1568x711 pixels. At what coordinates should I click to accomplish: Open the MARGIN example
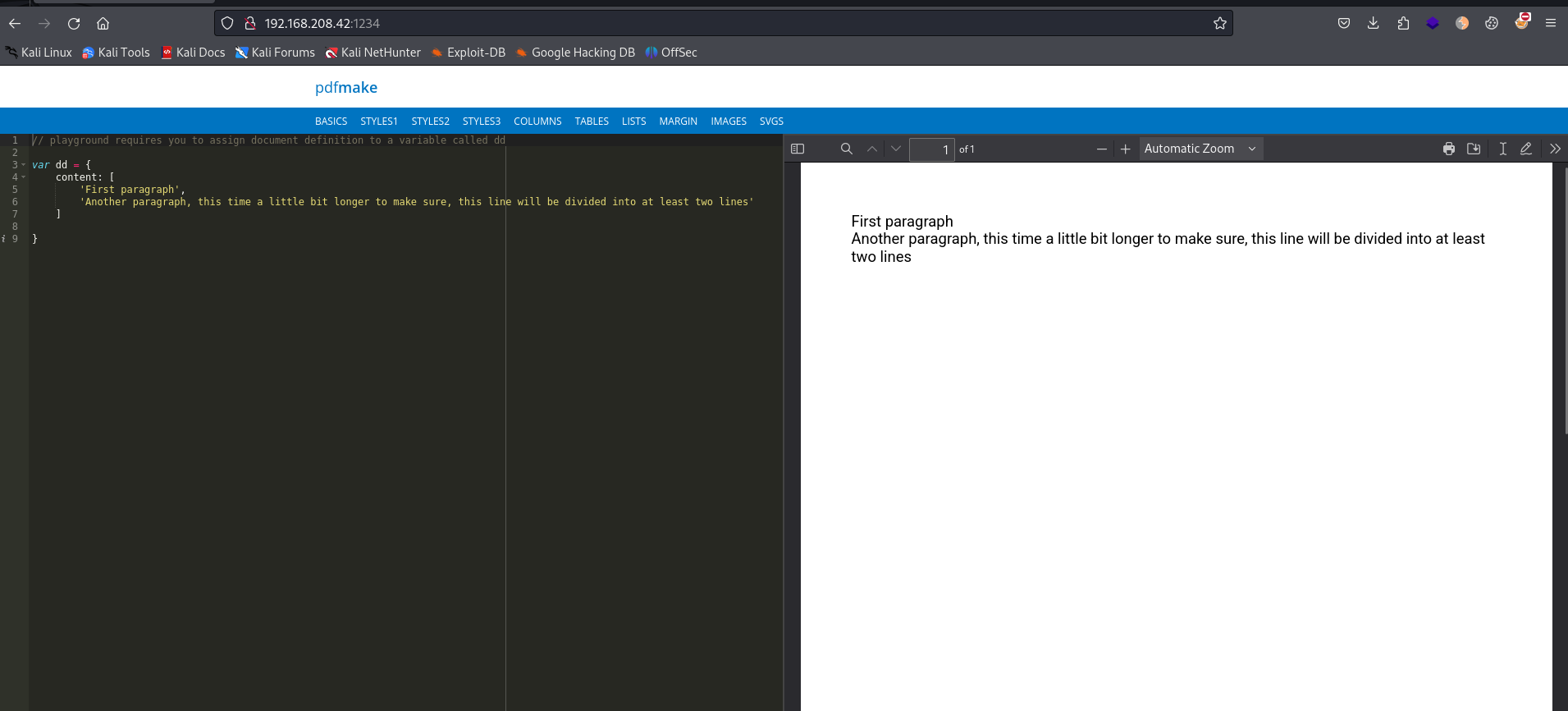[678, 122]
